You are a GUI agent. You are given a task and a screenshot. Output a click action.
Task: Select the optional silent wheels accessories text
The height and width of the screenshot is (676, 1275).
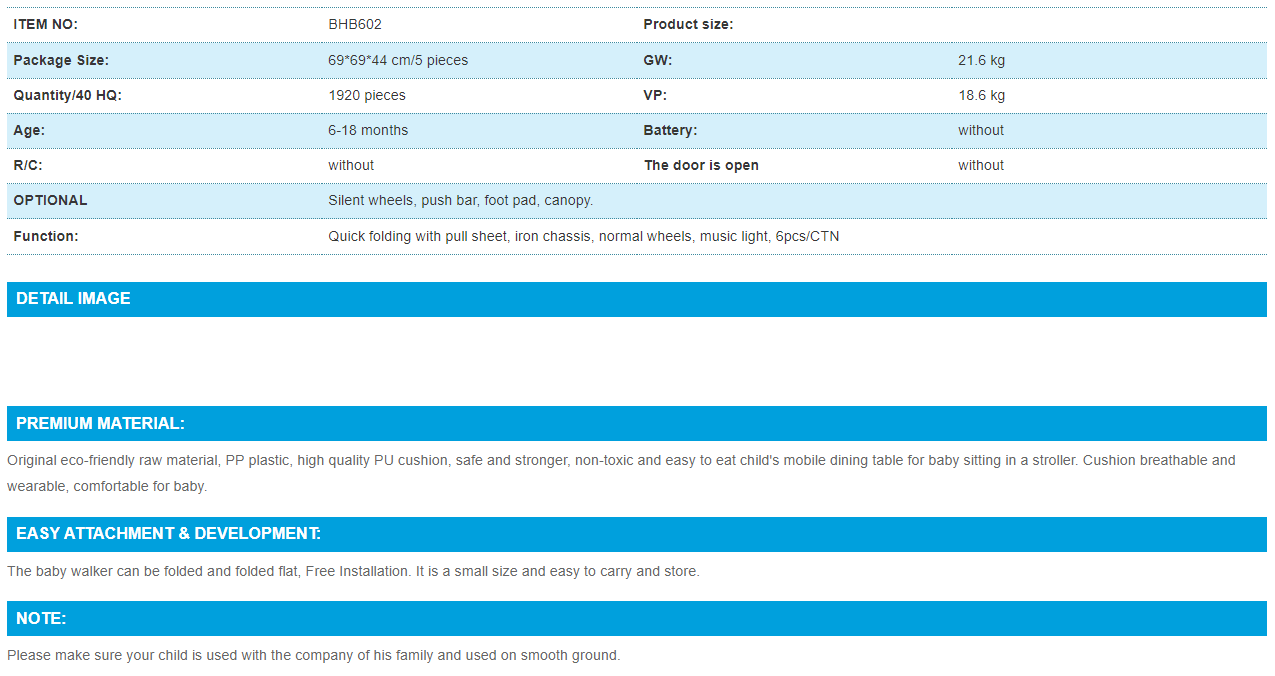(x=460, y=200)
